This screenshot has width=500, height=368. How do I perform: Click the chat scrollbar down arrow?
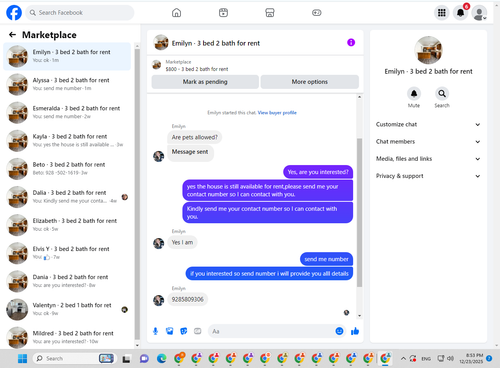click(x=359, y=315)
